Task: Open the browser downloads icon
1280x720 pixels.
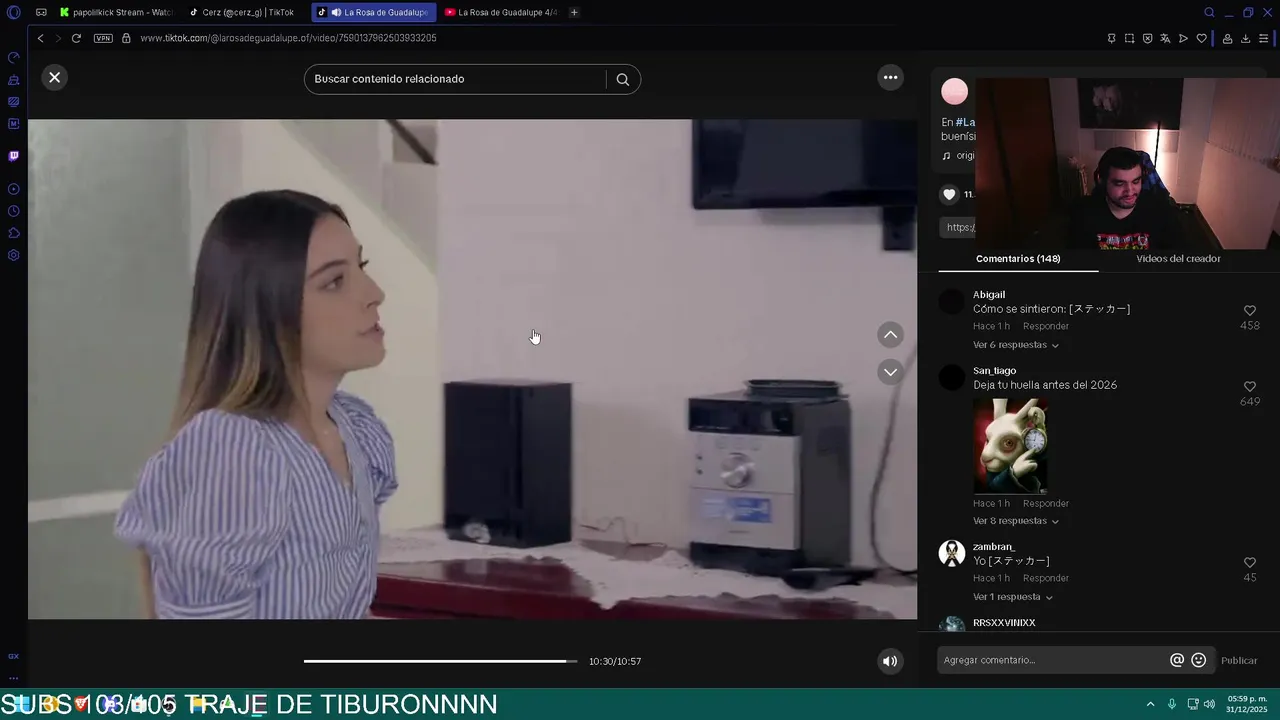Action: [x=1245, y=38]
